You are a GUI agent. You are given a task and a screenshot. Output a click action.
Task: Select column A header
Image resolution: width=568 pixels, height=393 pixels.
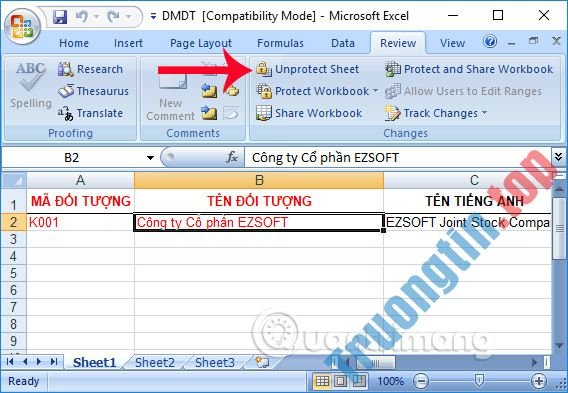80,180
